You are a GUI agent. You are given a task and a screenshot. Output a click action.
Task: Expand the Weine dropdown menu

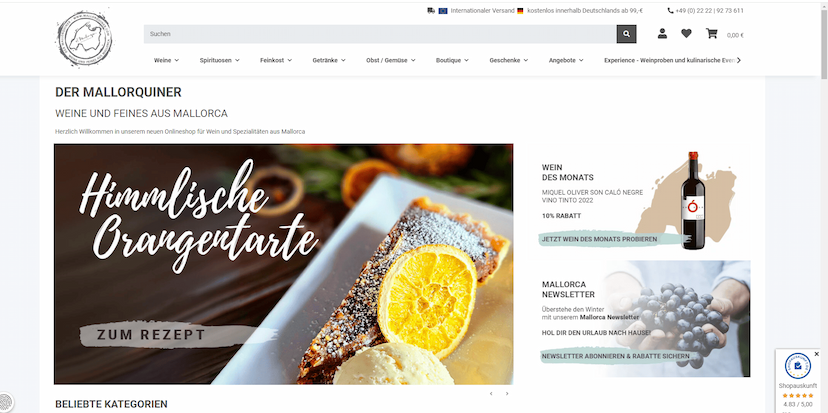pyautogui.click(x=166, y=60)
